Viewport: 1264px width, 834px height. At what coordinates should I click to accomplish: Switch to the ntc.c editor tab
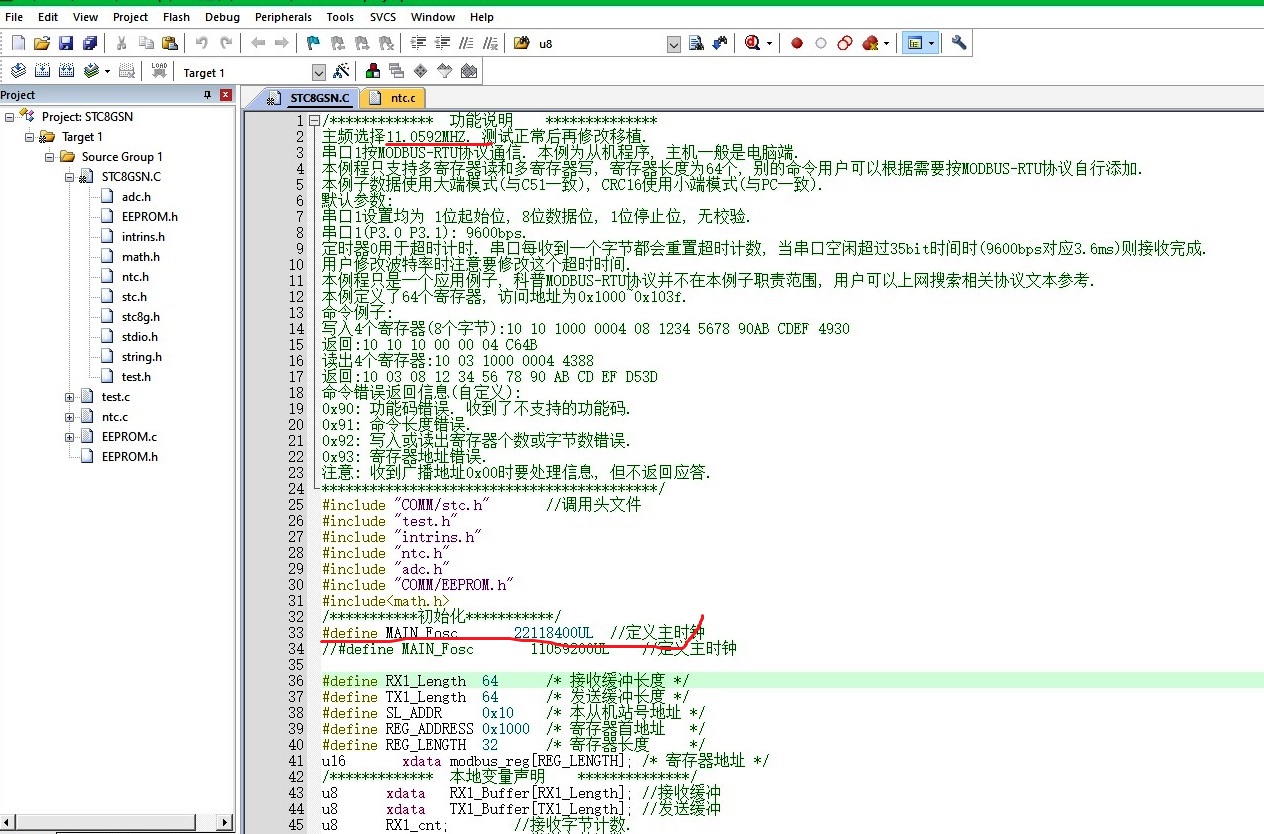(394, 98)
